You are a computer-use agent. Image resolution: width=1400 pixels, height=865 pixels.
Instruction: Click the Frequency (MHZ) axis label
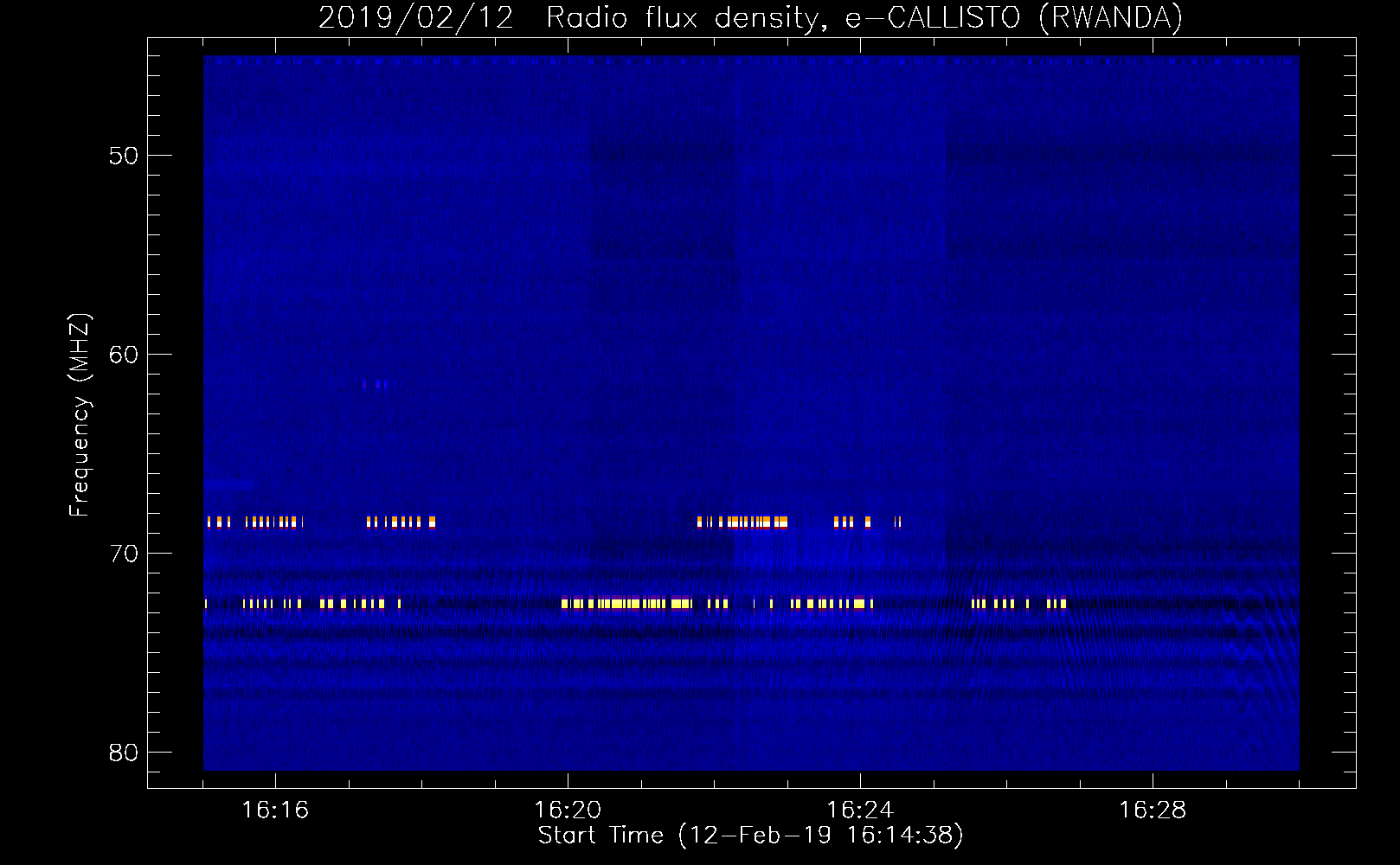(80, 415)
